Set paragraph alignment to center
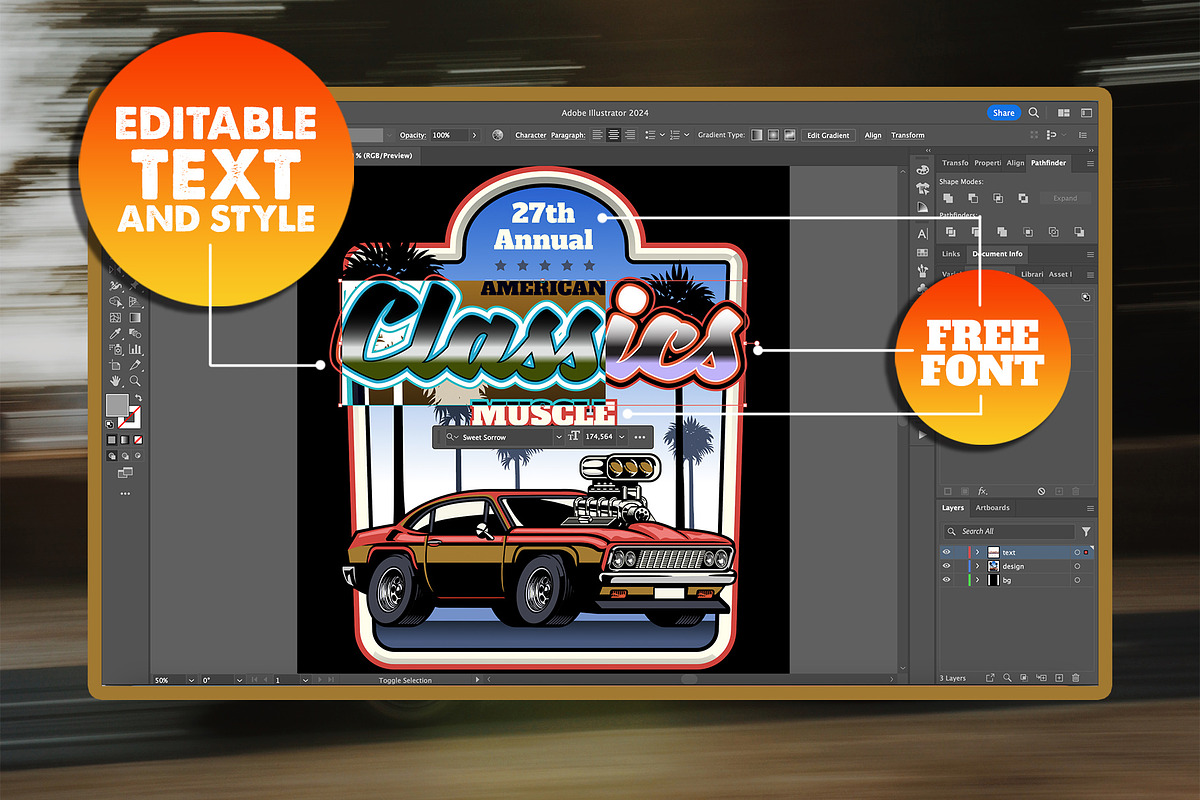The height and width of the screenshot is (800, 1200). [x=614, y=135]
